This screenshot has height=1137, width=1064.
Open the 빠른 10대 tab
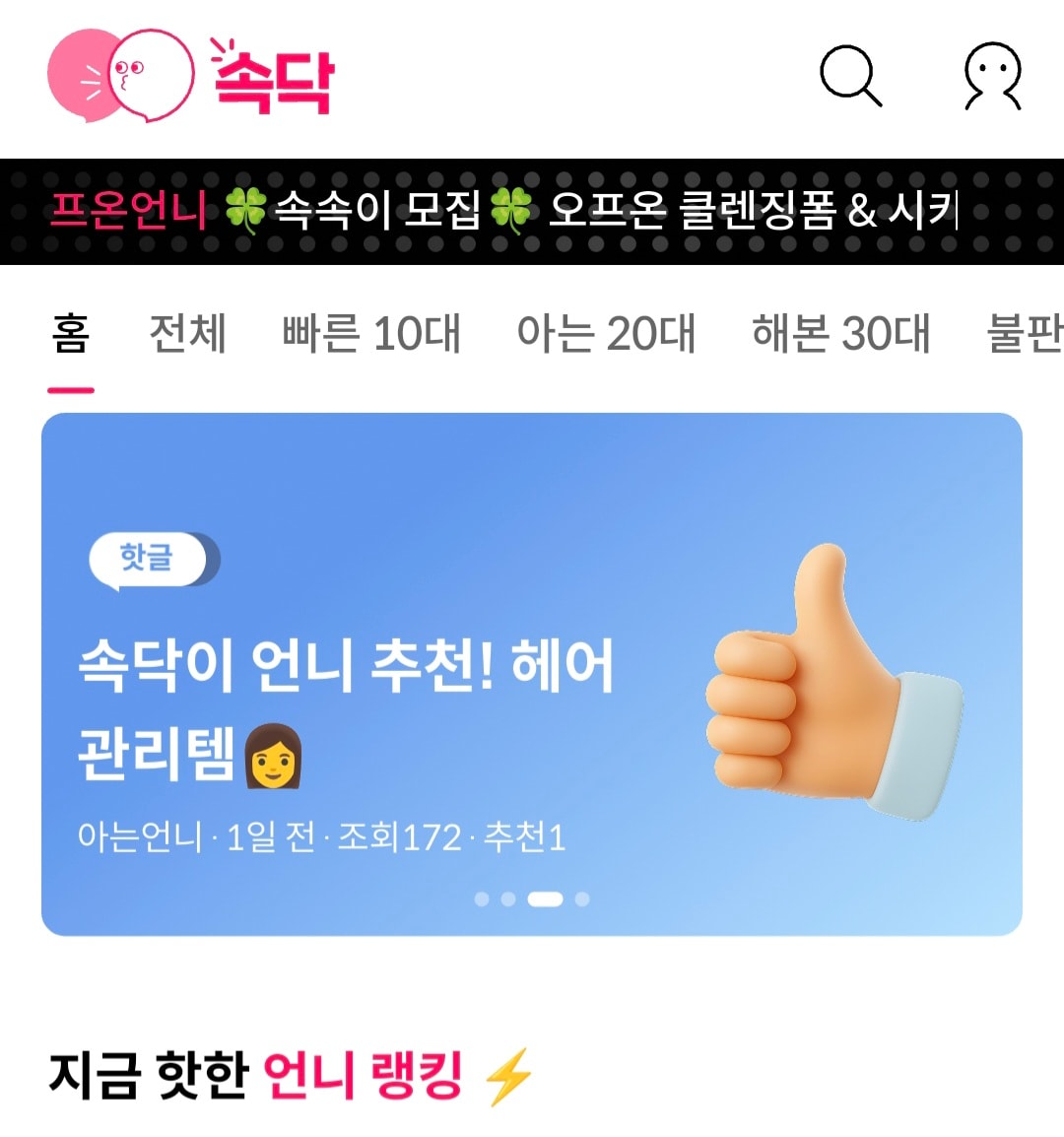pos(371,334)
